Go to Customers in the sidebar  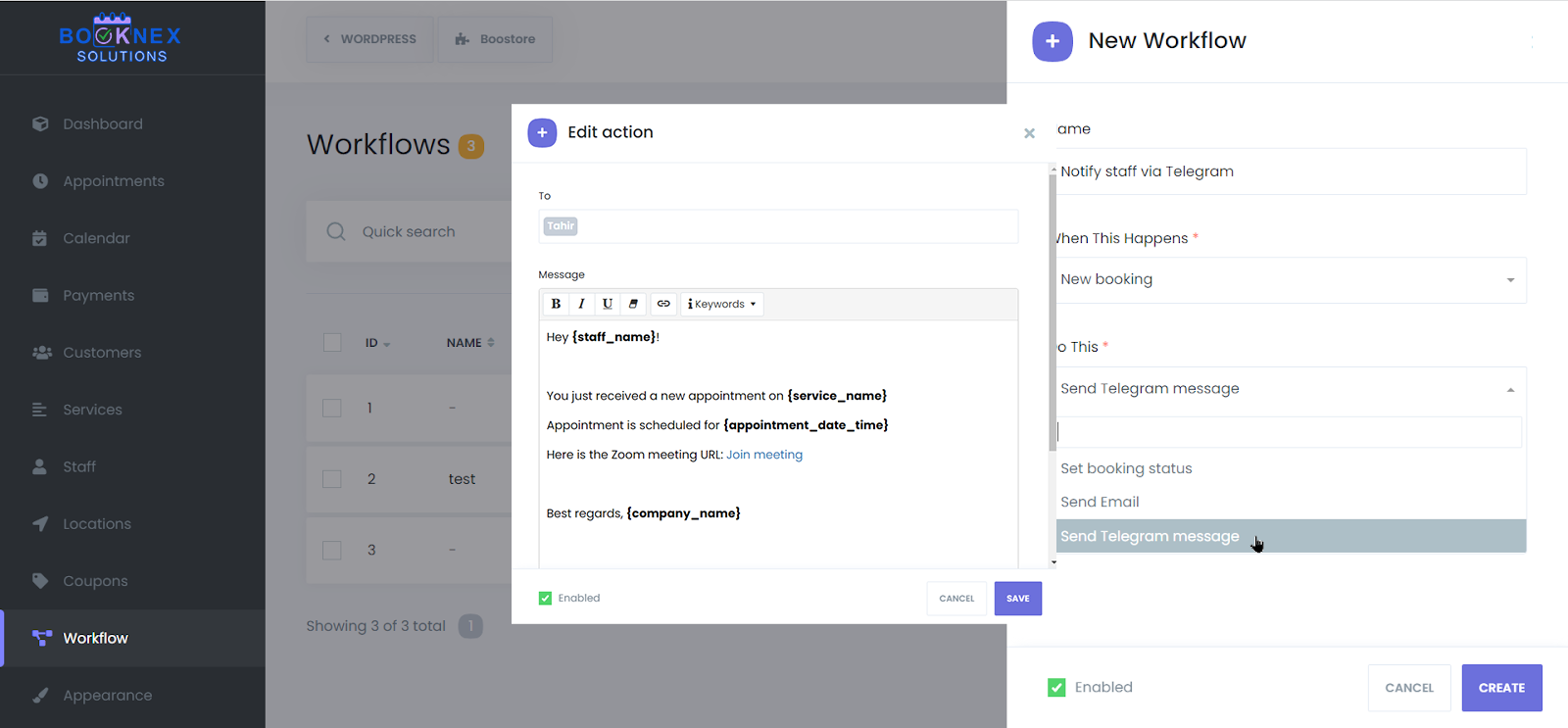tap(102, 353)
